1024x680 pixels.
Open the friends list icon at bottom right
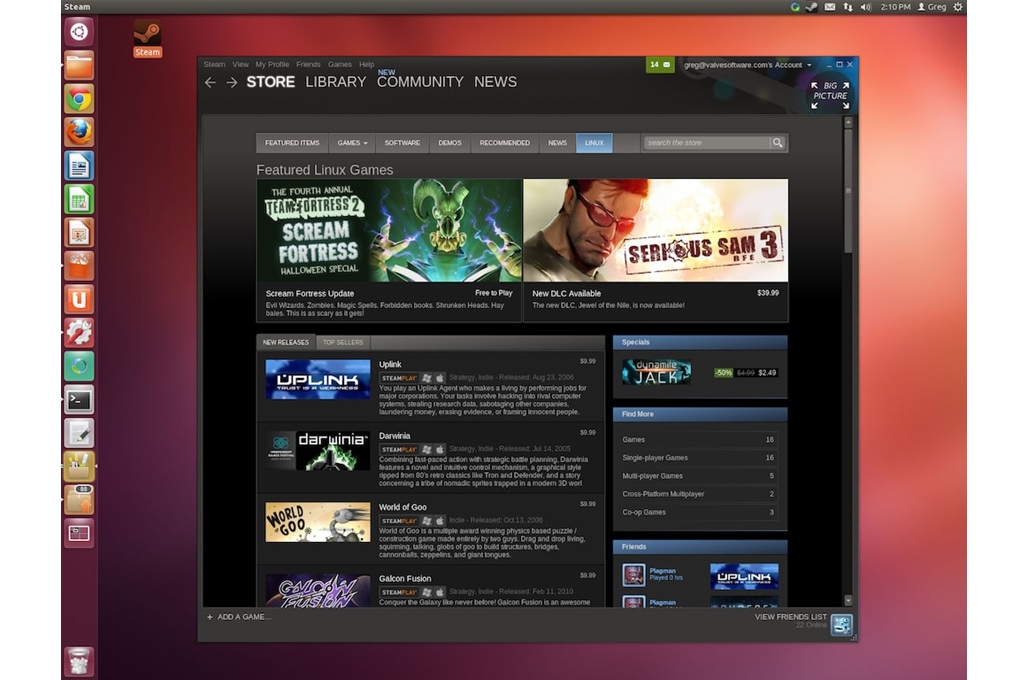click(x=842, y=625)
